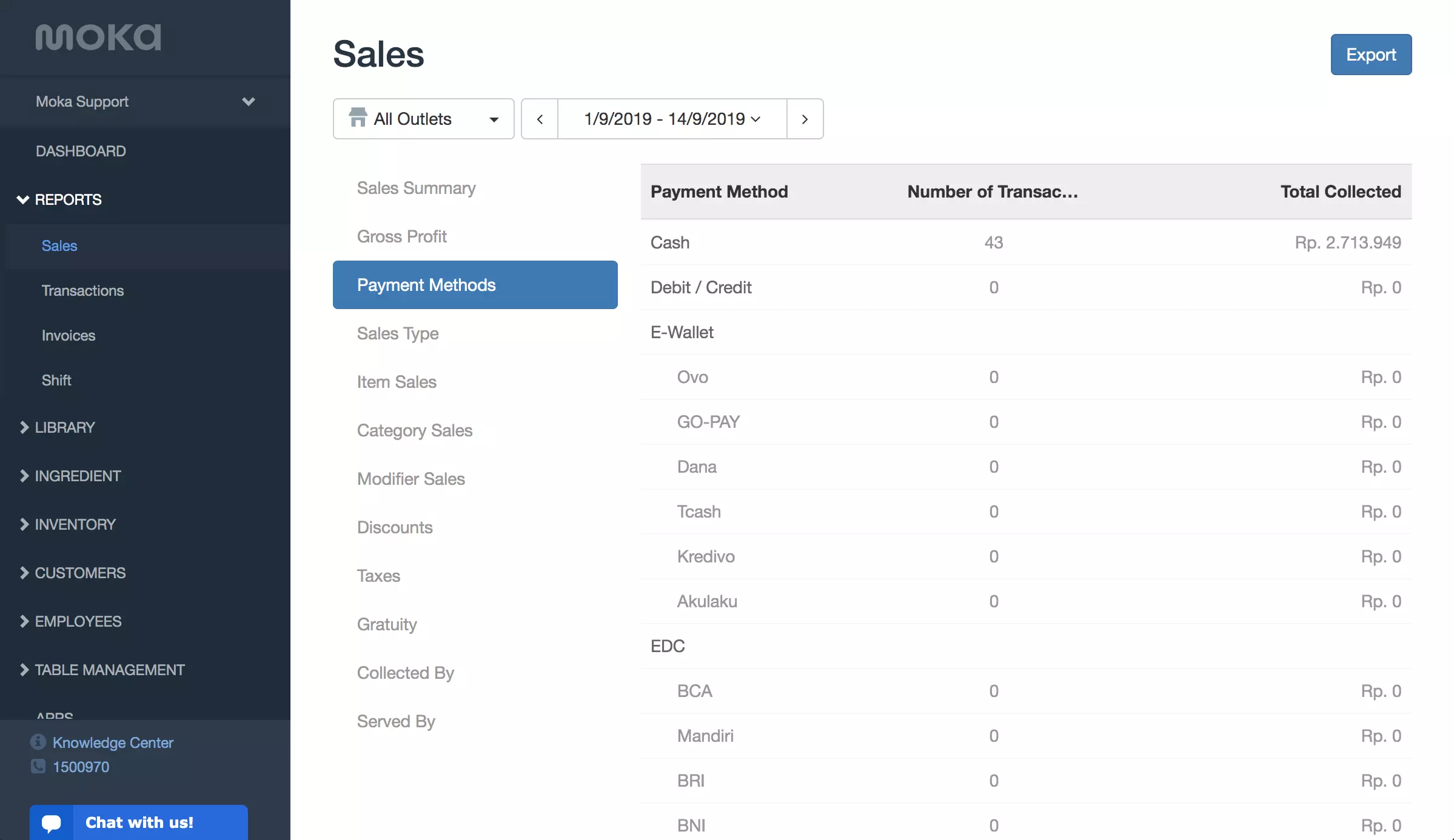Open the Knowledge Center link
The height and width of the screenshot is (840, 1454).
[x=113, y=742]
